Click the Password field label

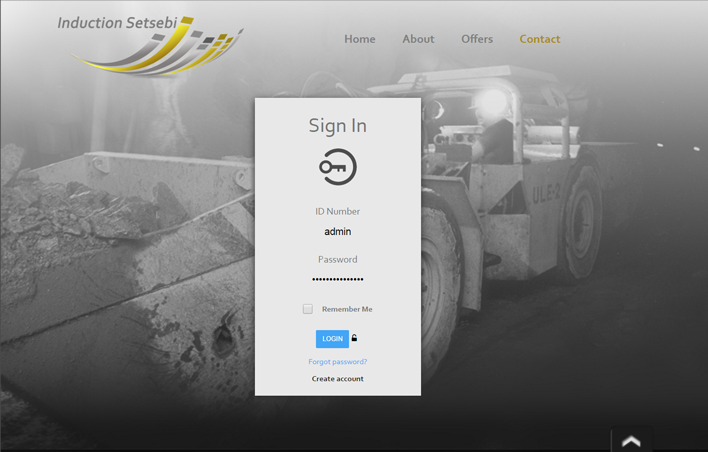tap(337, 259)
